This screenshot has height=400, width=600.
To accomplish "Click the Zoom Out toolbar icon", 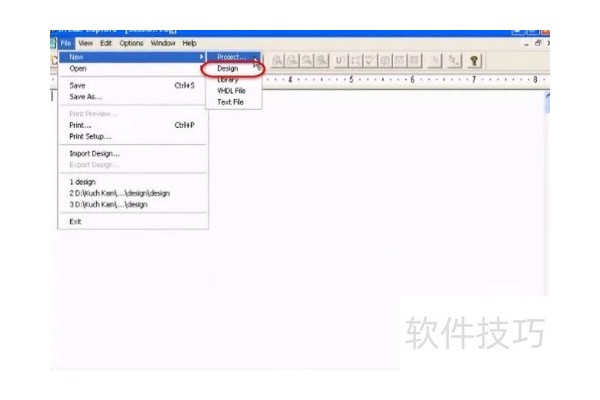I will [x=292, y=61].
